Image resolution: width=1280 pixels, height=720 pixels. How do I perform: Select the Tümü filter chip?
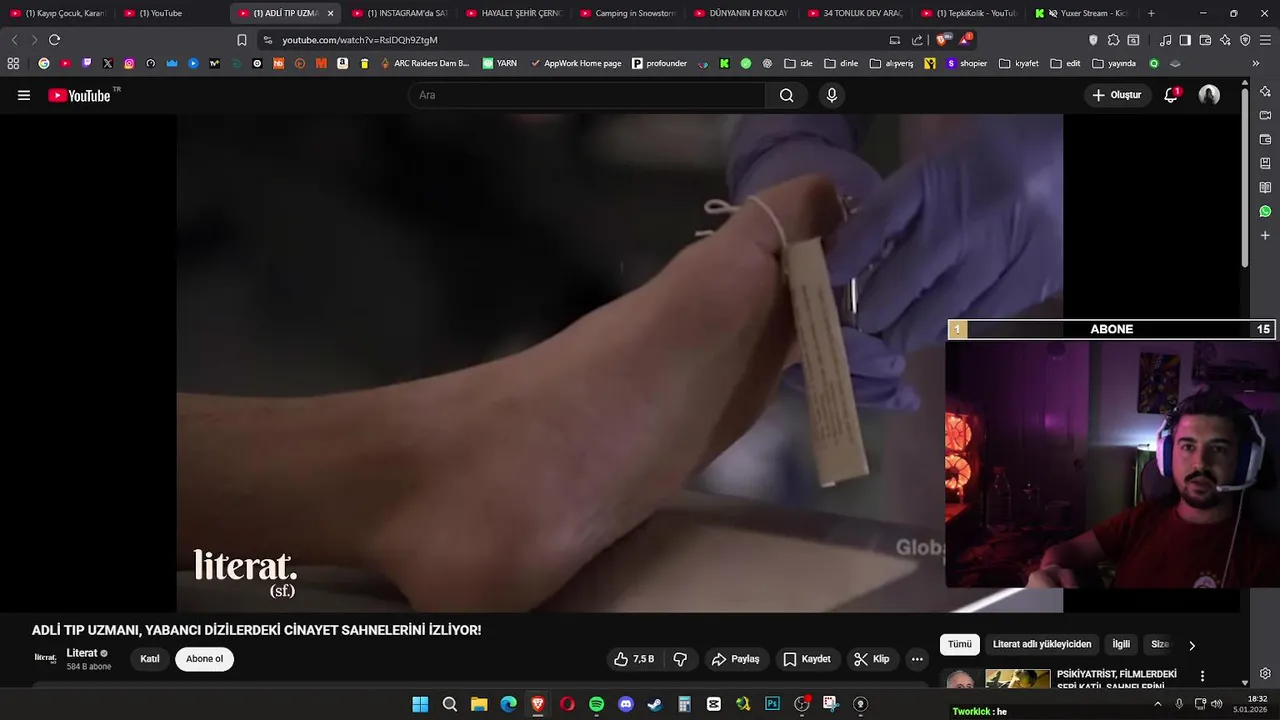click(x=960, y=645)
